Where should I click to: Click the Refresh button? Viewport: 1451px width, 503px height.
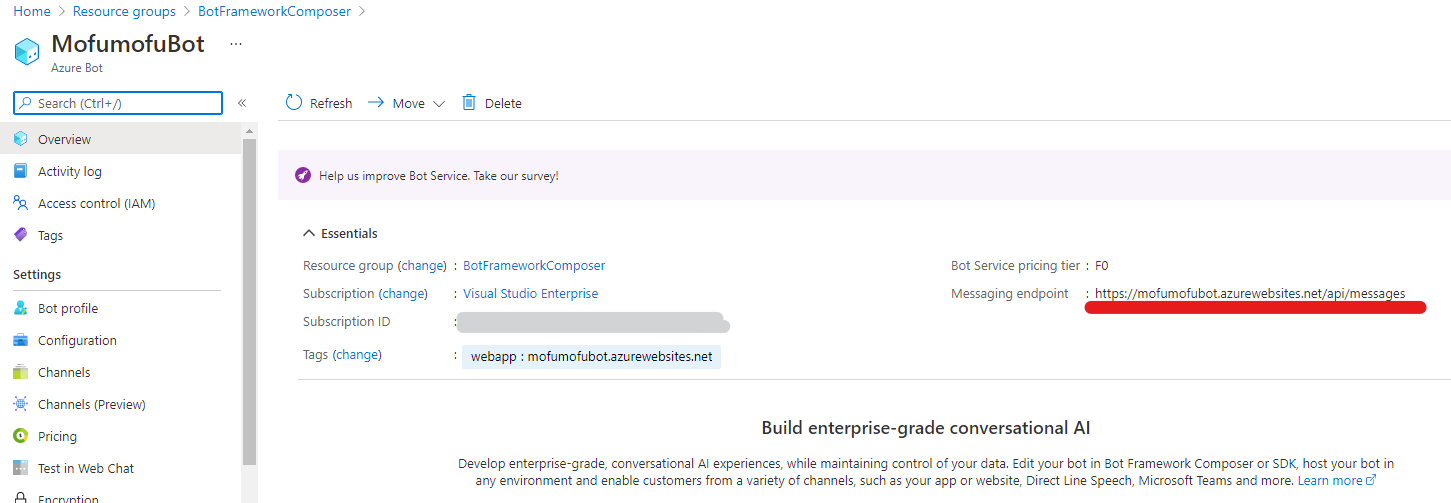tap(319, 103)
